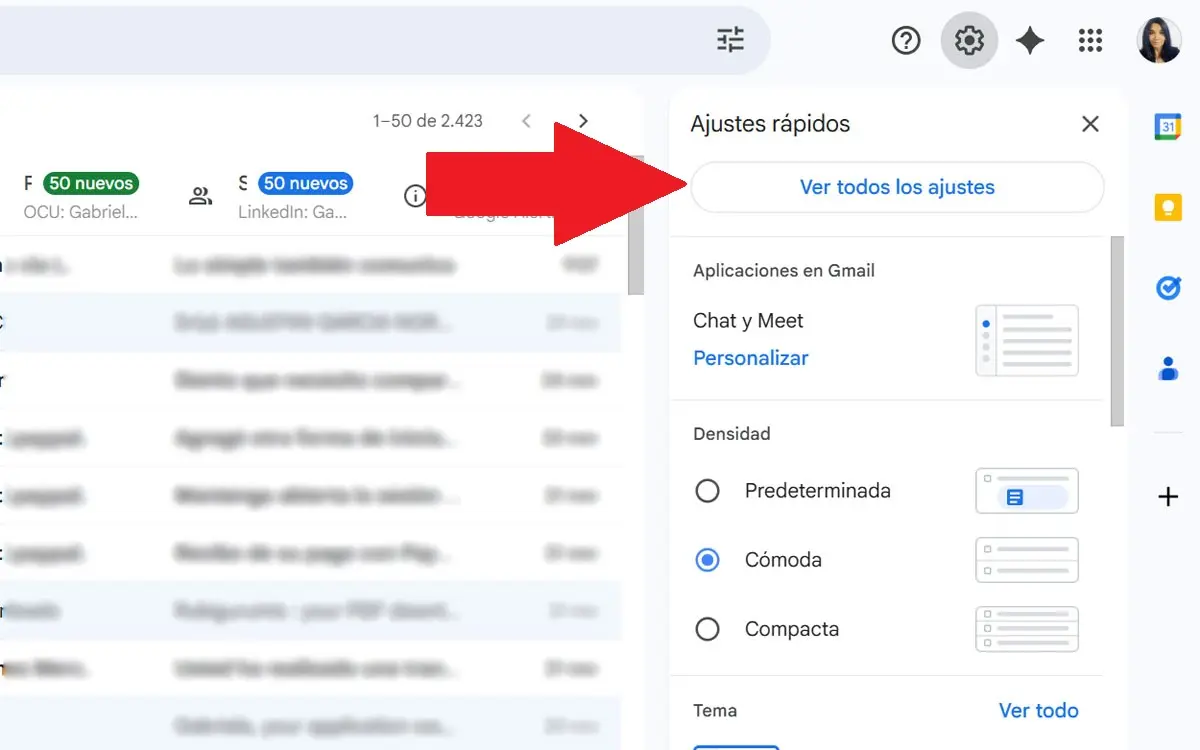
Task: Open the Google apps grid
Action: click(1090, 40)
